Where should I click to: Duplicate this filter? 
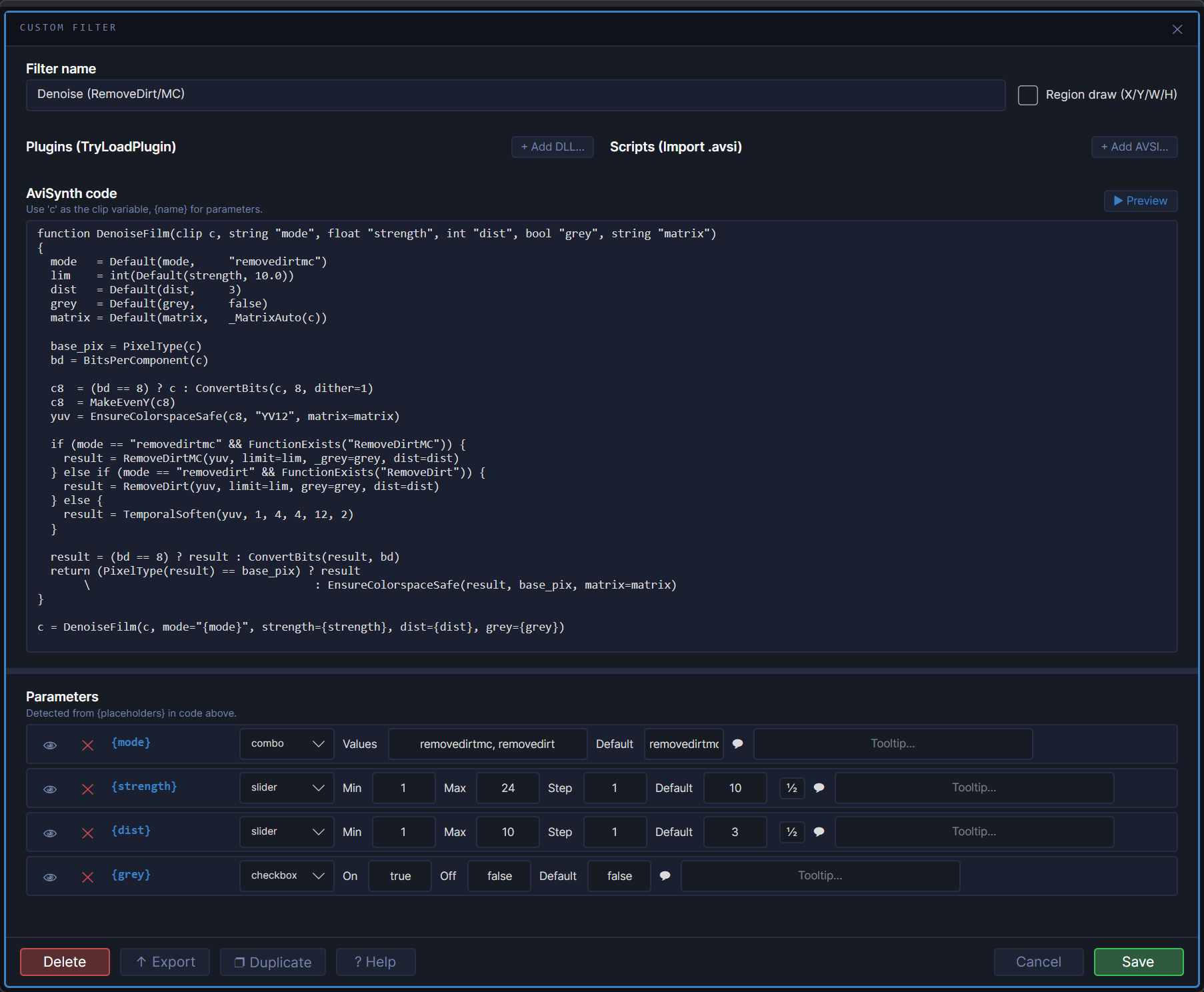pos(273,962)
